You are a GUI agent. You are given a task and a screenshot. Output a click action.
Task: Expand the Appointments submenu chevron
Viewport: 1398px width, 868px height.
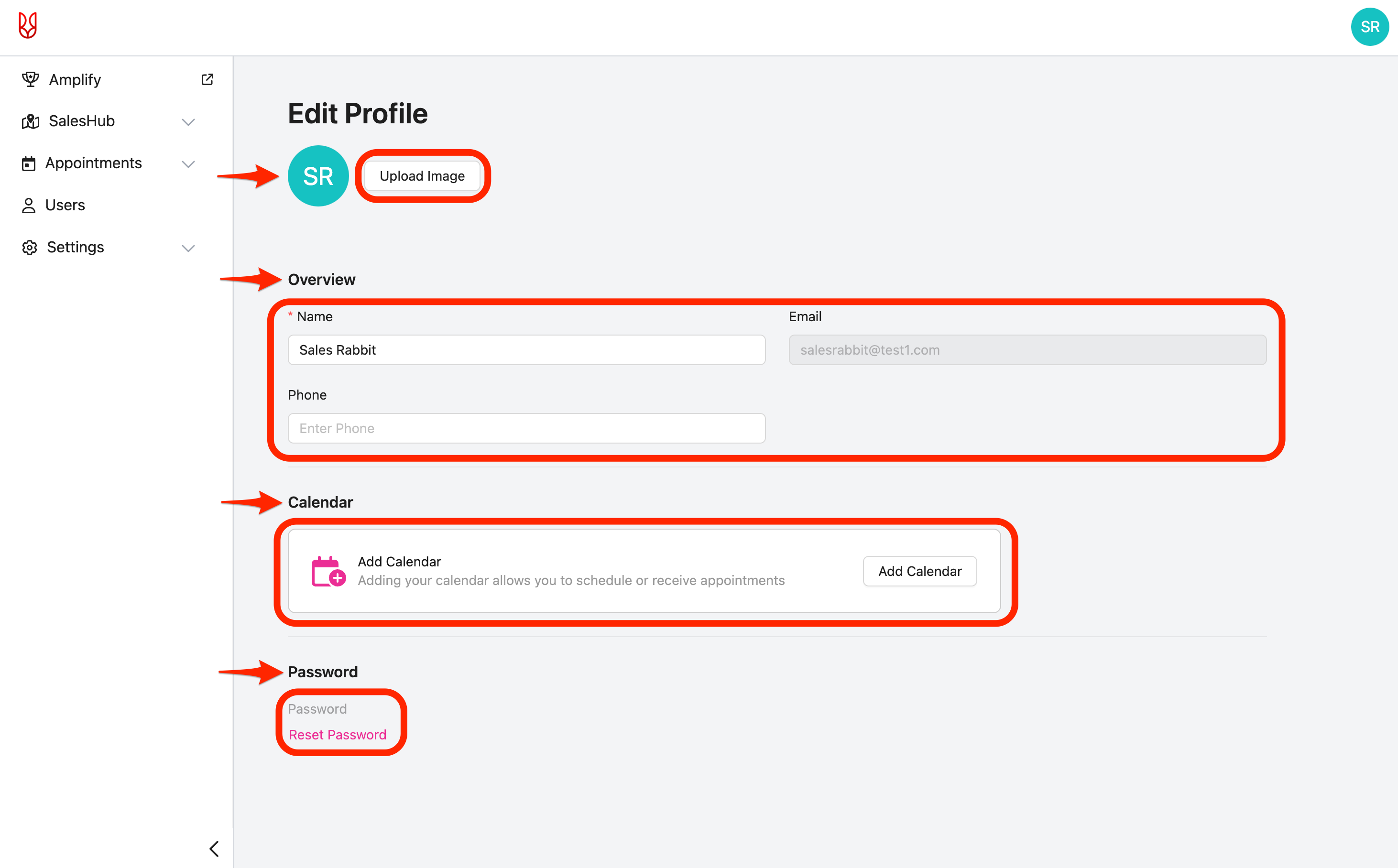click(188, 164)
